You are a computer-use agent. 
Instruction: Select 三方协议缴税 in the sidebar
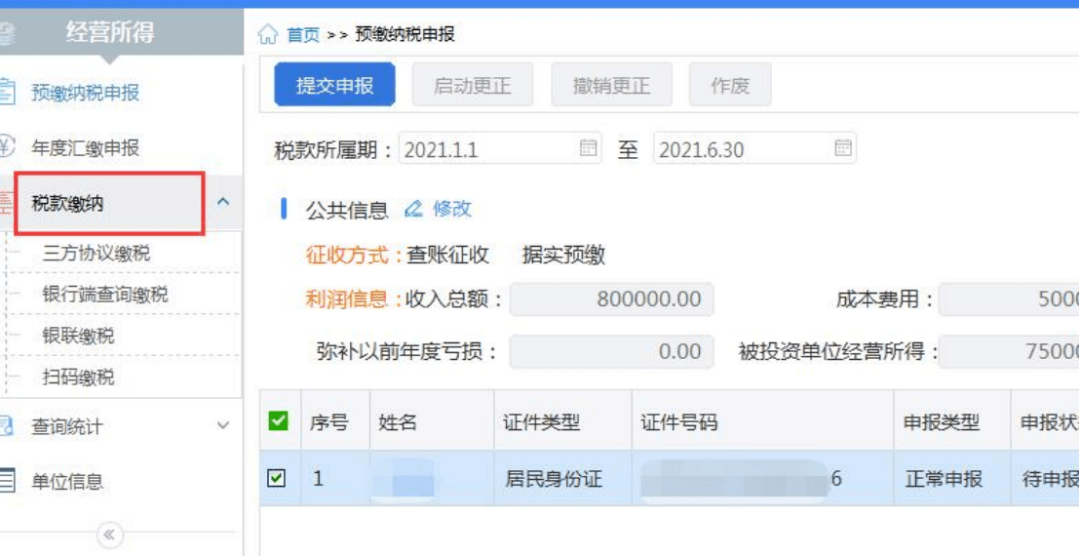(96, 253)
